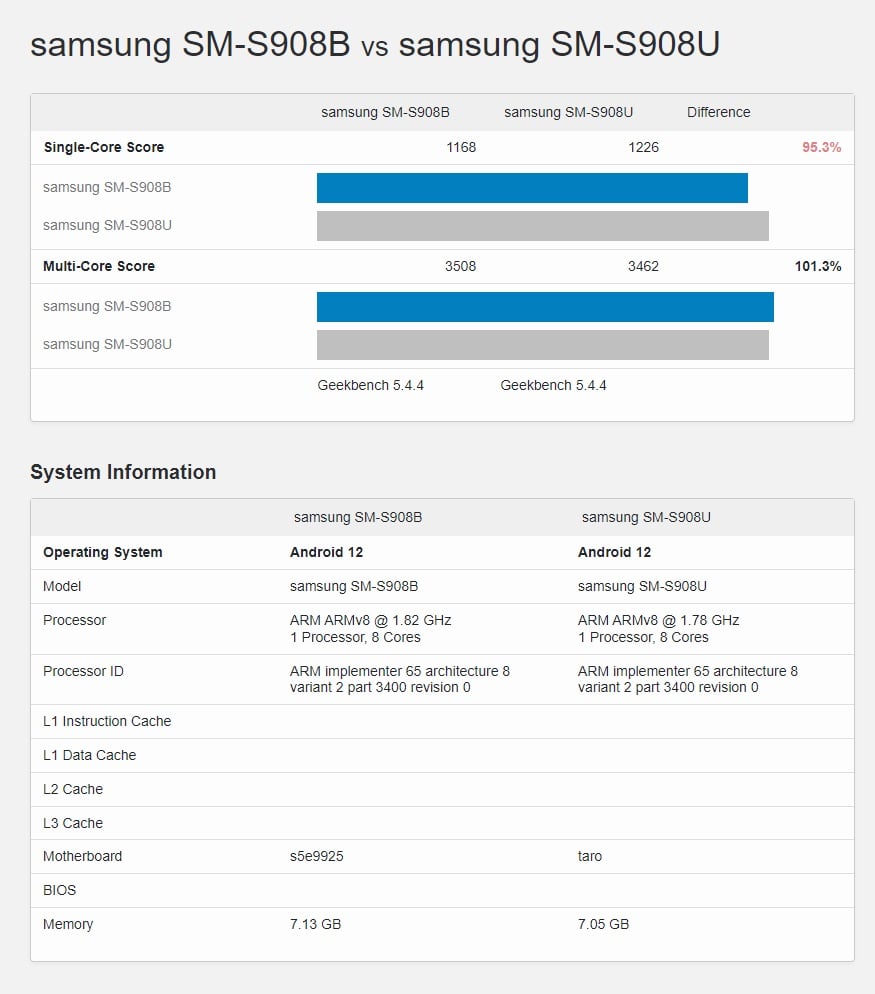Select the Multi-Core Score row label
This screenshot has height=994, width=875.
99,266
